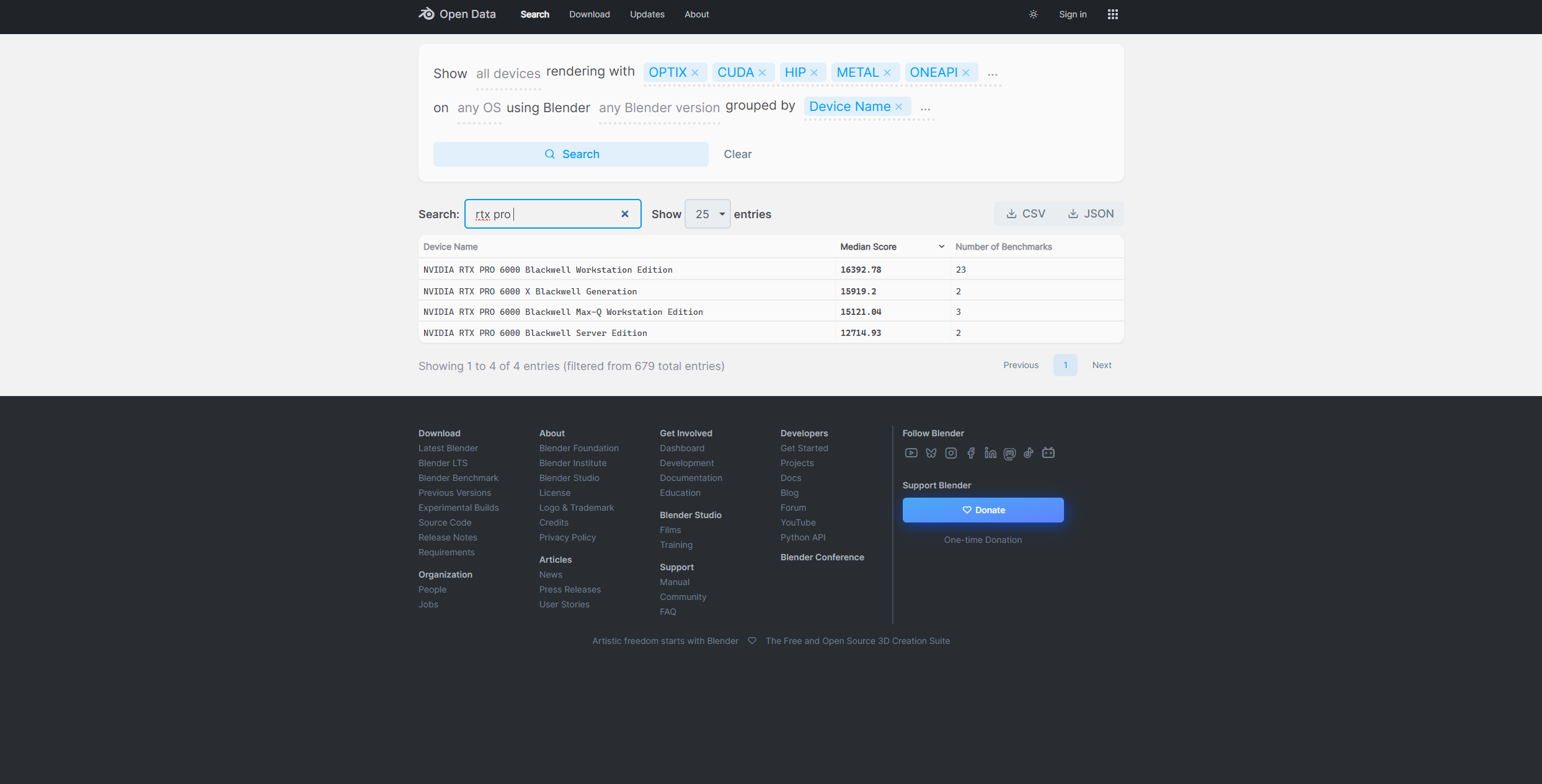Download results as CSV
This screenshot has height=784, width=1542.
point(1026,214)
